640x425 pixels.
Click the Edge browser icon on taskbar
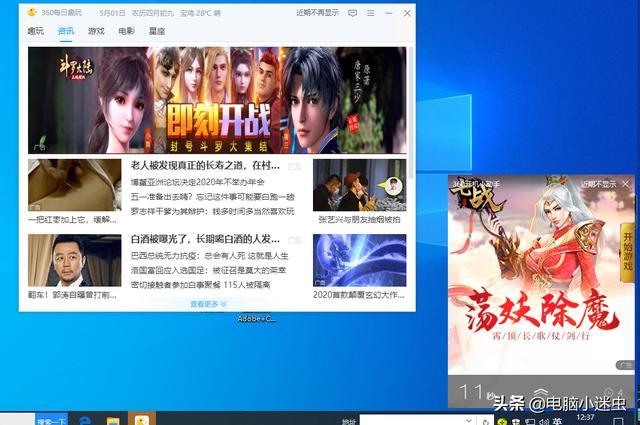point(84,420)
